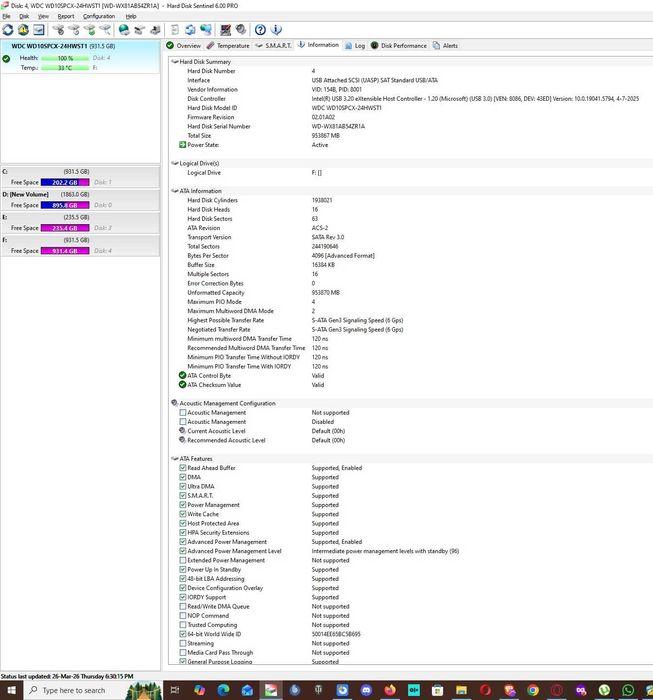
Task: Open Google Chrome from the taskbar
Action: click(532, 690)
